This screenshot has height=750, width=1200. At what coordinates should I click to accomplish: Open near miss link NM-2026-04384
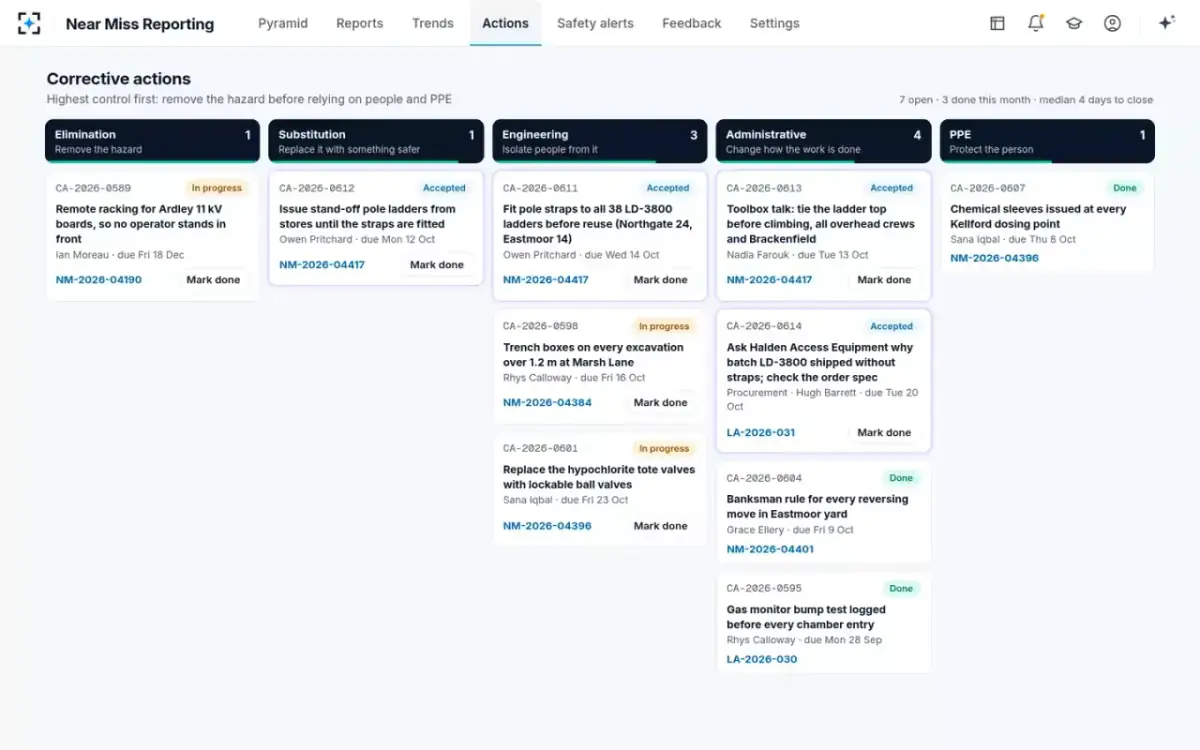(547, 403)
